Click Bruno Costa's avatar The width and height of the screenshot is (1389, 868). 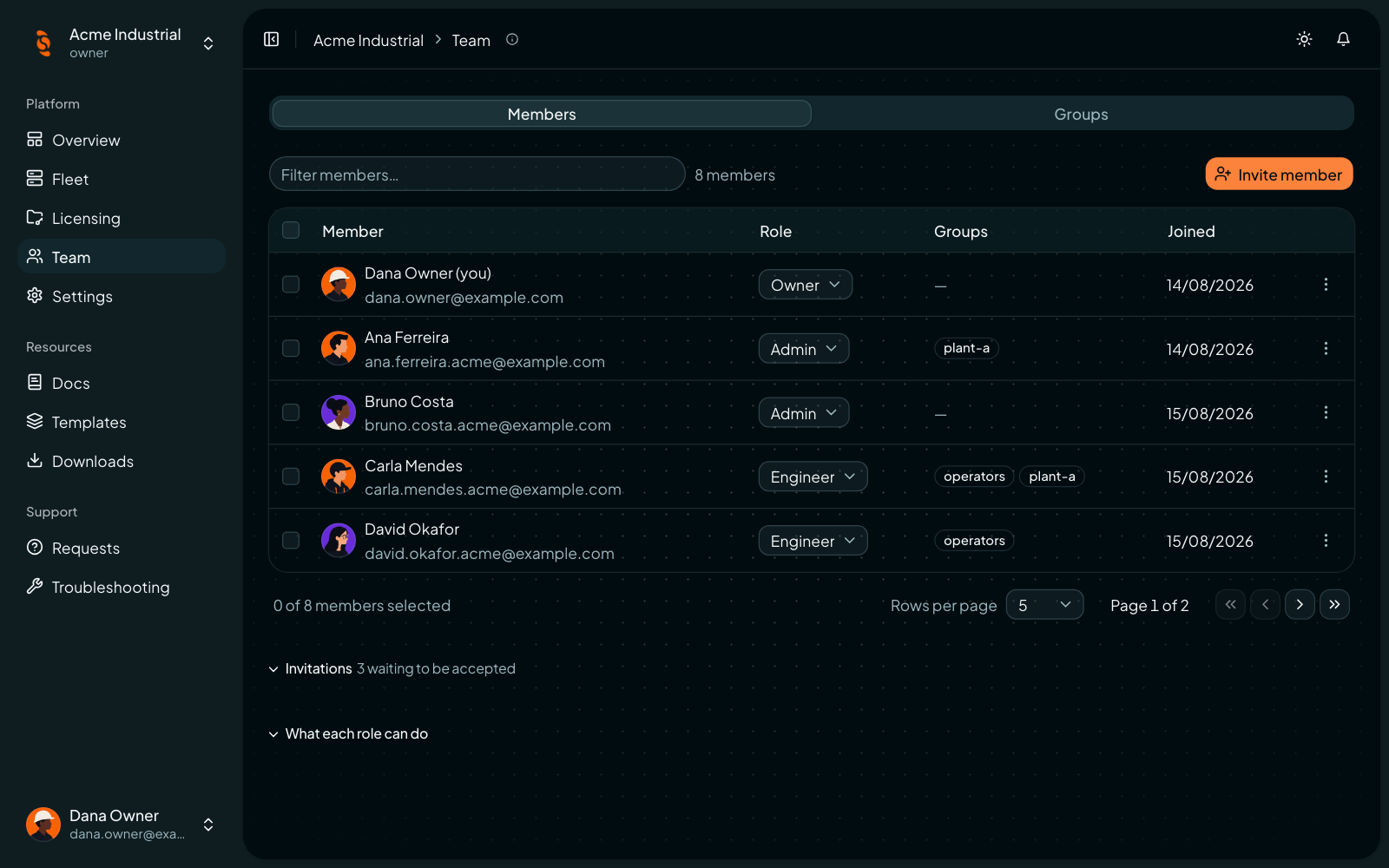(x=339, y=412)
